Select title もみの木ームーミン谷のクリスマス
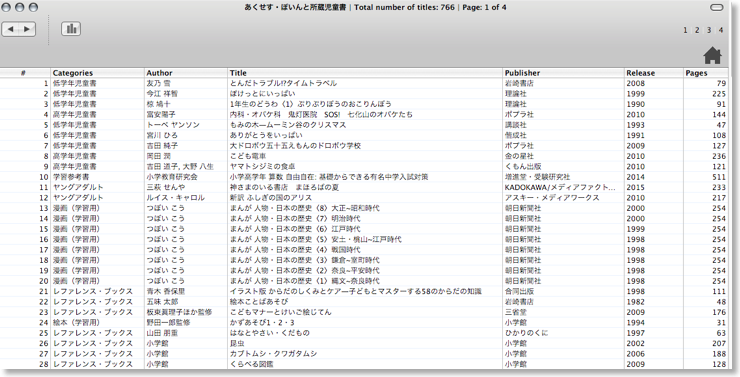Screen dimensions: 740x377 point(288,125)
